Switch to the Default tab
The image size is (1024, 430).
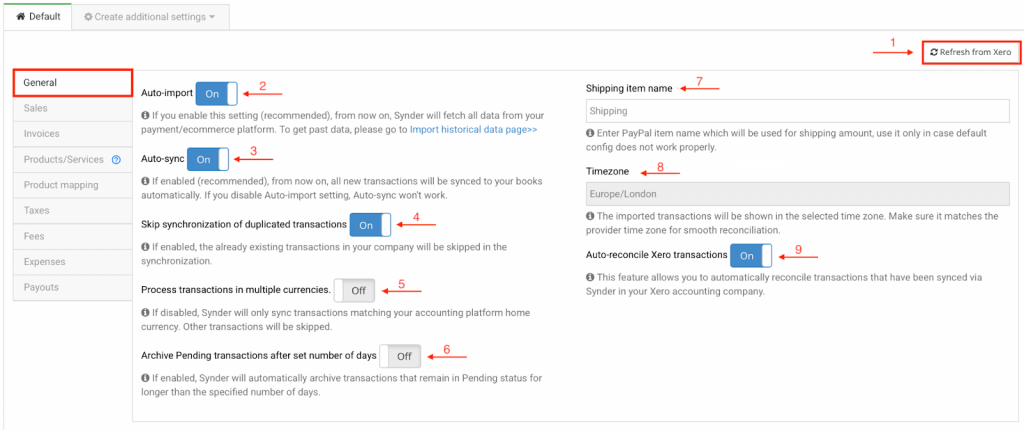38,17
